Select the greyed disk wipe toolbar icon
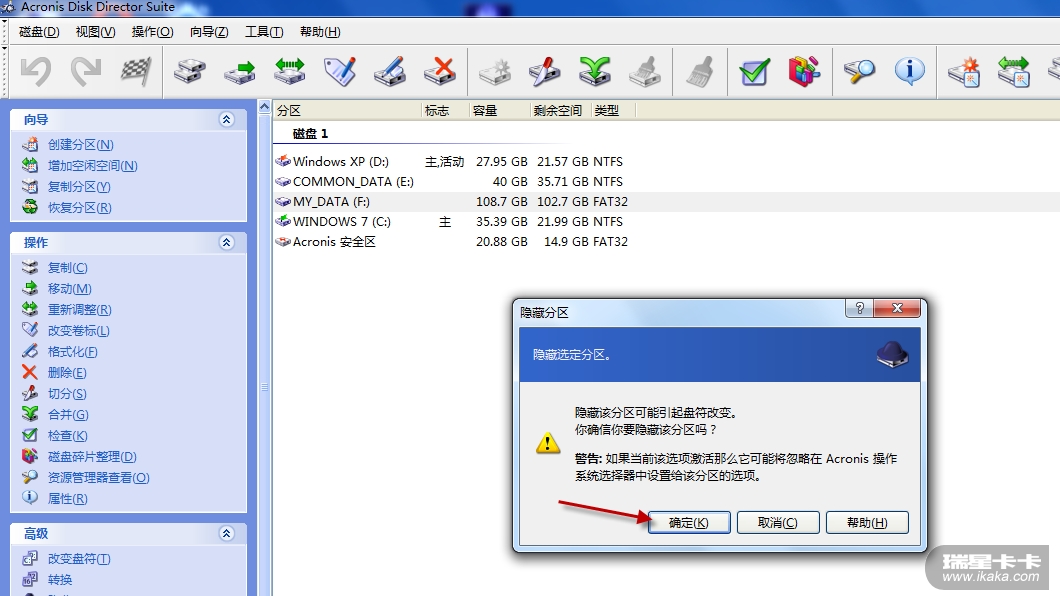 click(645, 71)
